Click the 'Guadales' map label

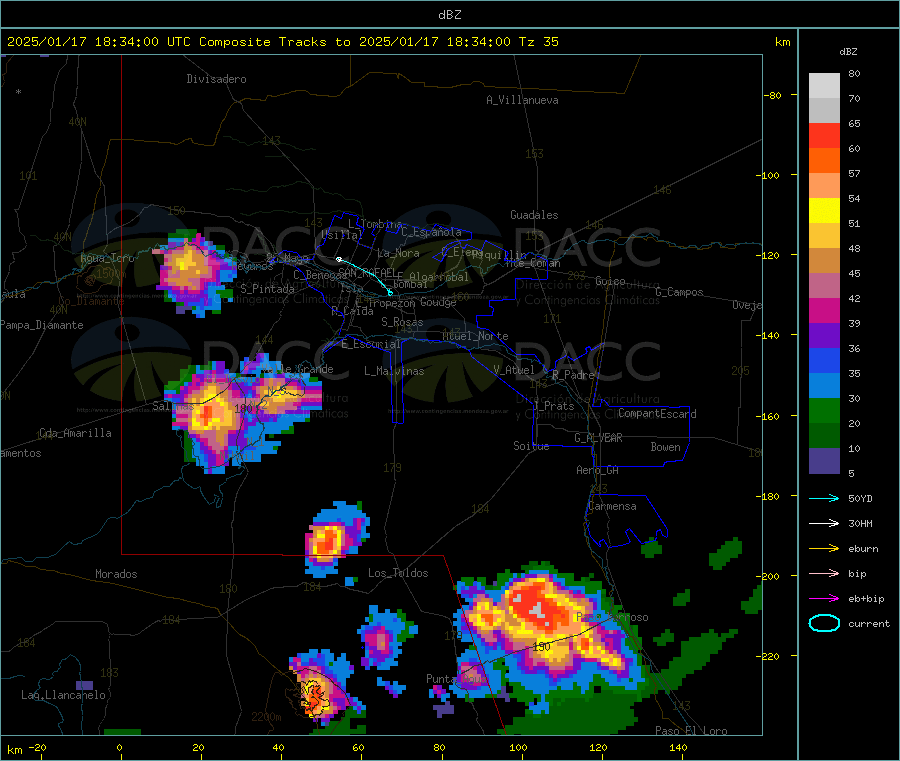[534, 215]
